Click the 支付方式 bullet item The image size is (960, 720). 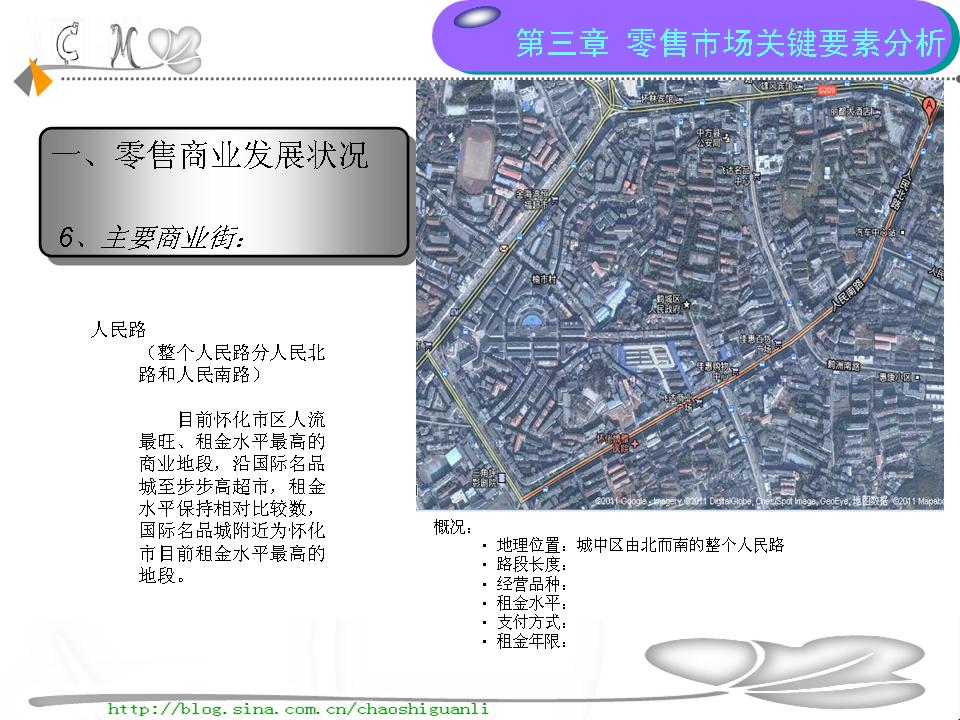[531, 622]
